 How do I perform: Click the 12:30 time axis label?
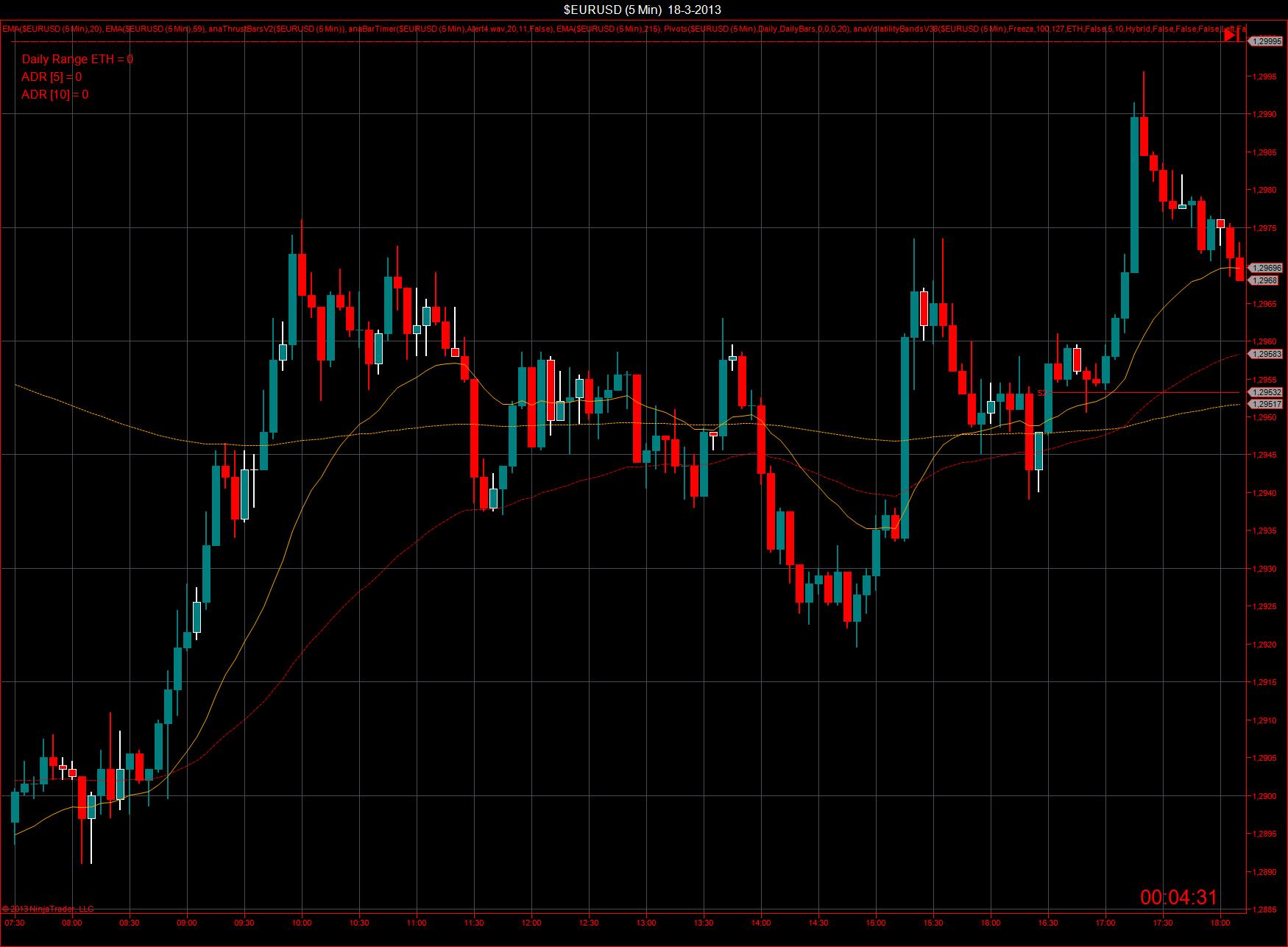pos(589,923)
